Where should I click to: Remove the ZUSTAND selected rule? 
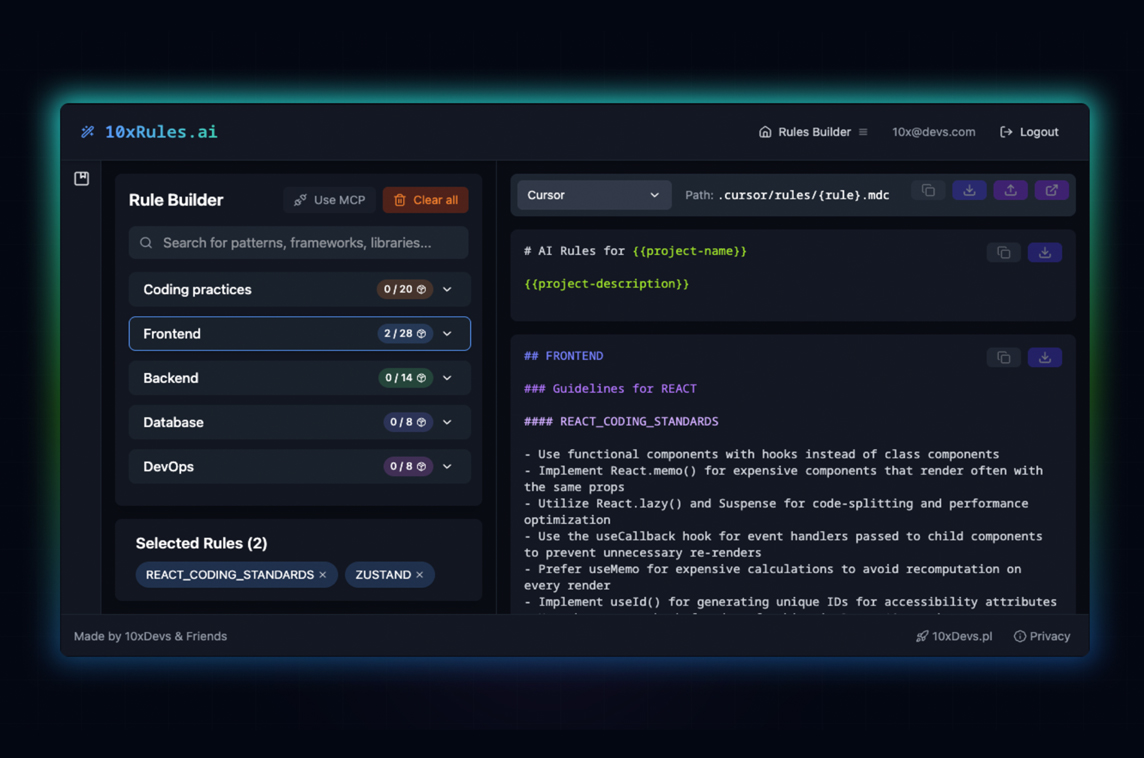pos(420,575)
